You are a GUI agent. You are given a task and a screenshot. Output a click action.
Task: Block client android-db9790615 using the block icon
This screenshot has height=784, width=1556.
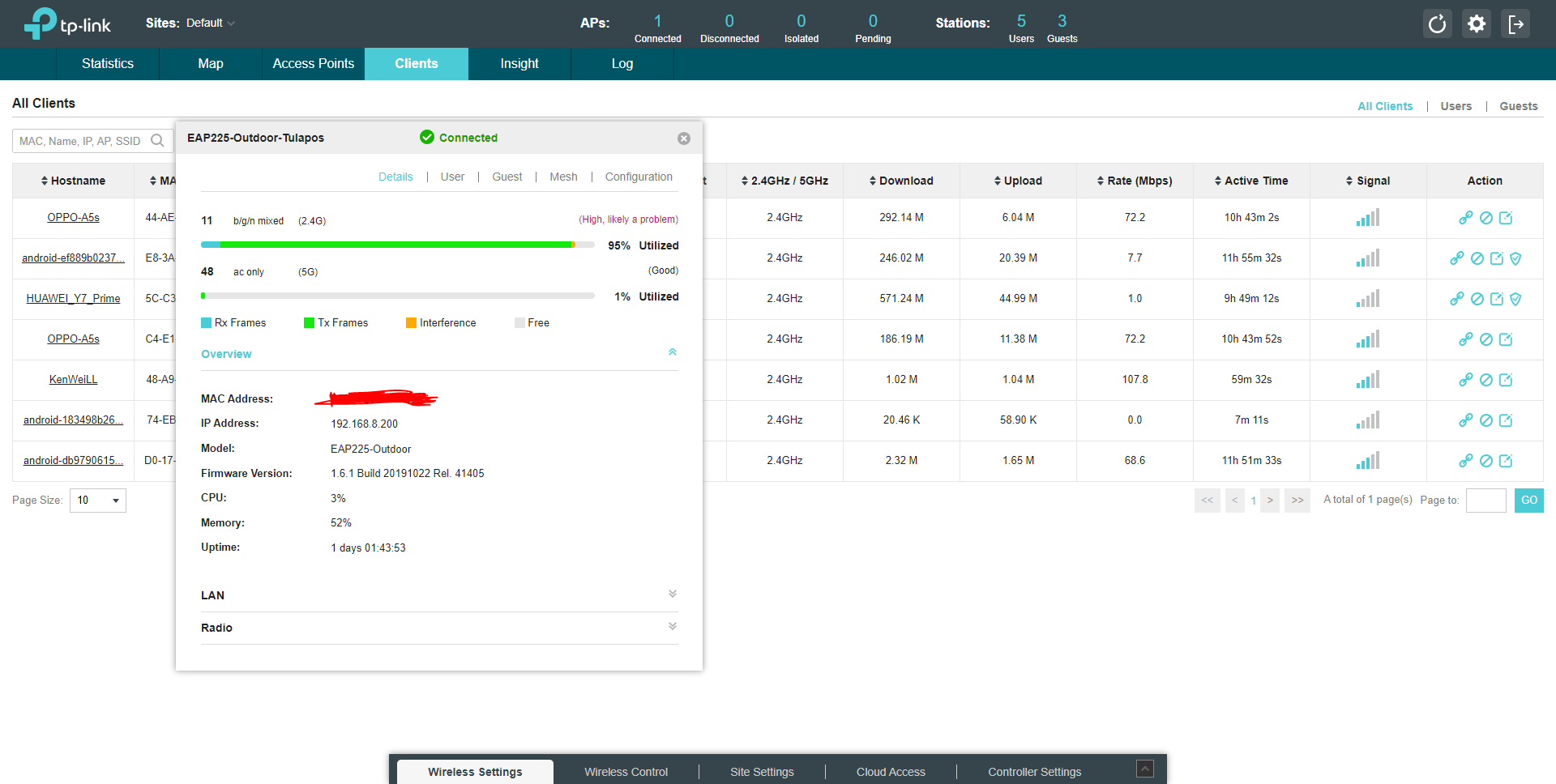pos(1486,461)
